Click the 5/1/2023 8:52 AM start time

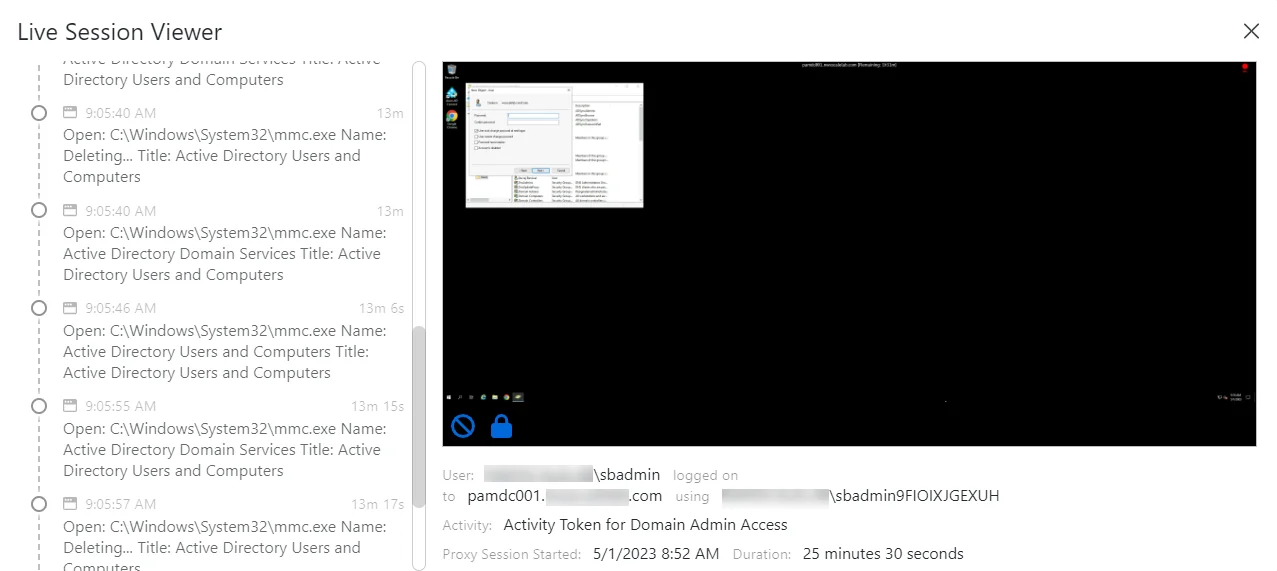tap(656, 554)
